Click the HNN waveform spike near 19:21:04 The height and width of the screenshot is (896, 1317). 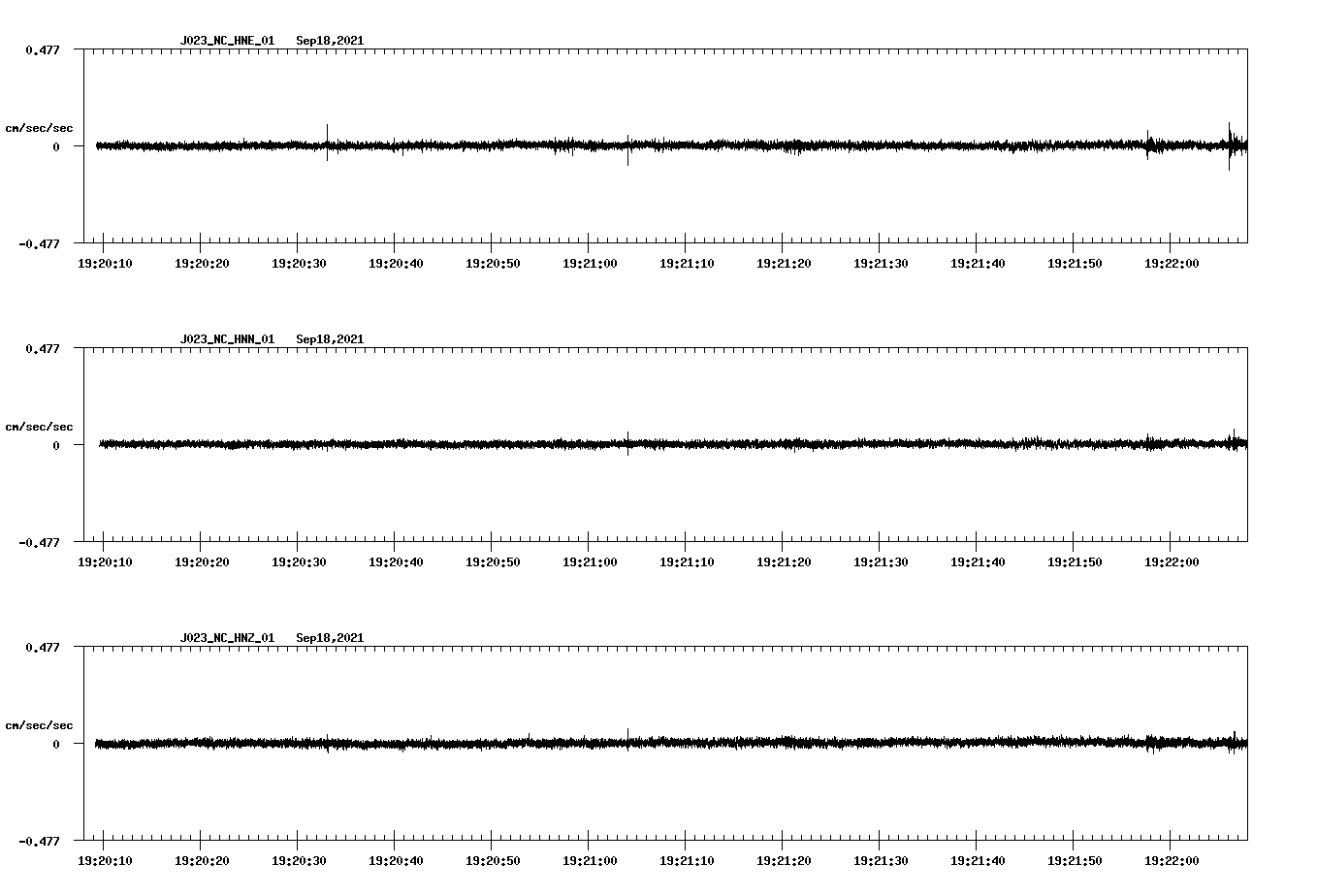coord(627,443)
